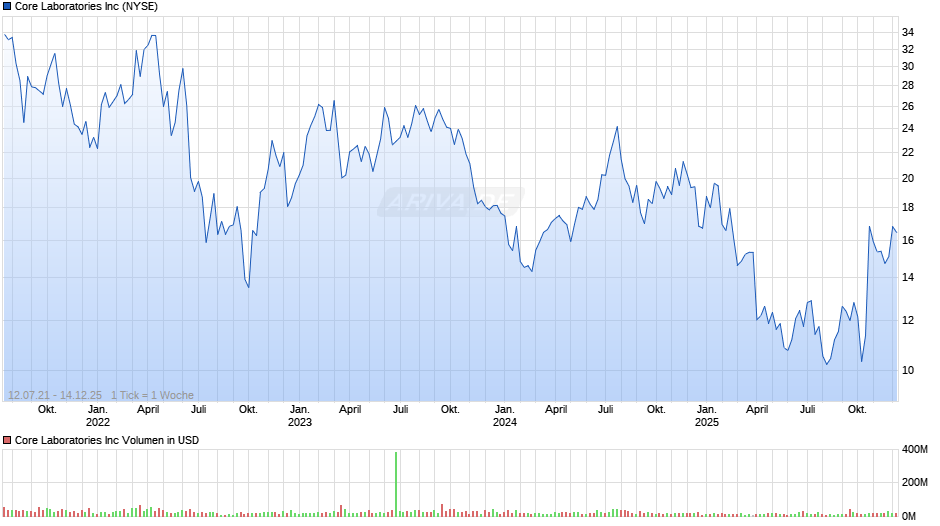Click price axis label 20
Screen dimensions: 940x526
tap(908, 178)
